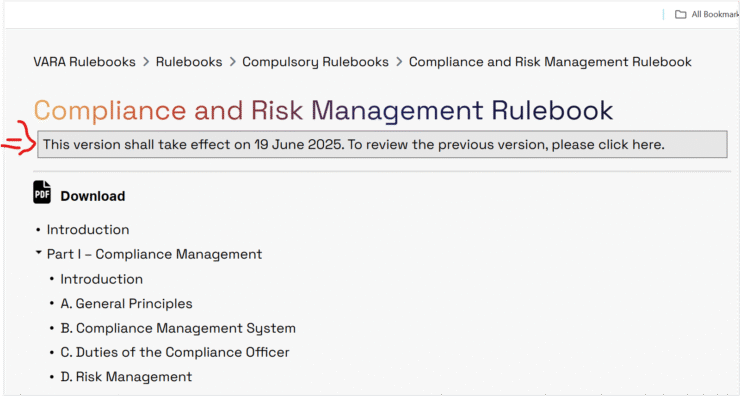740x396 pixels.
Task: Open the top-level Introduction item
Action: pos(88,230)
